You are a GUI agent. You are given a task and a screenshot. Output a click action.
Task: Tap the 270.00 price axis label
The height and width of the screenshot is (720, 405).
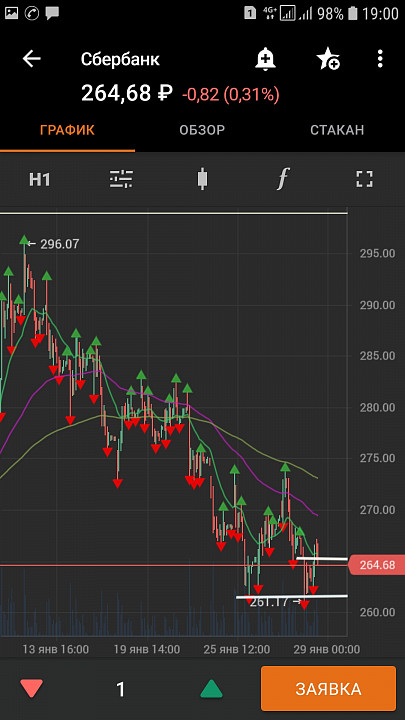[x=377, y=510]
